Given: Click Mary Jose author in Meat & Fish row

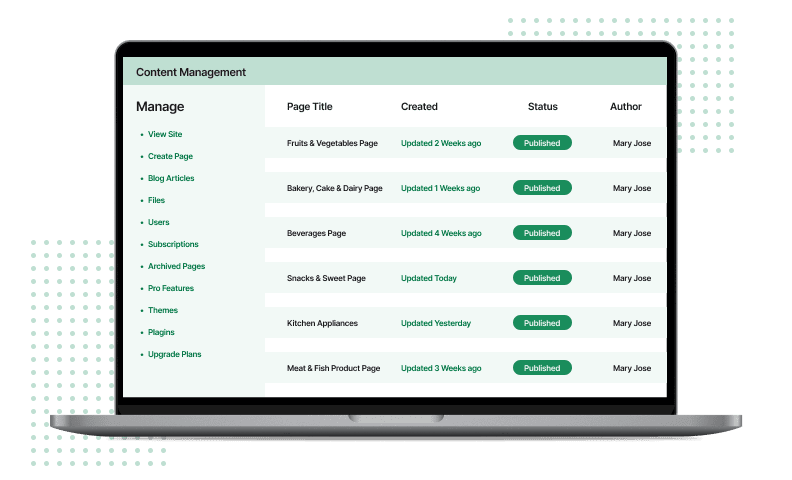Looking at the screenshot, I should click(632, 368).
